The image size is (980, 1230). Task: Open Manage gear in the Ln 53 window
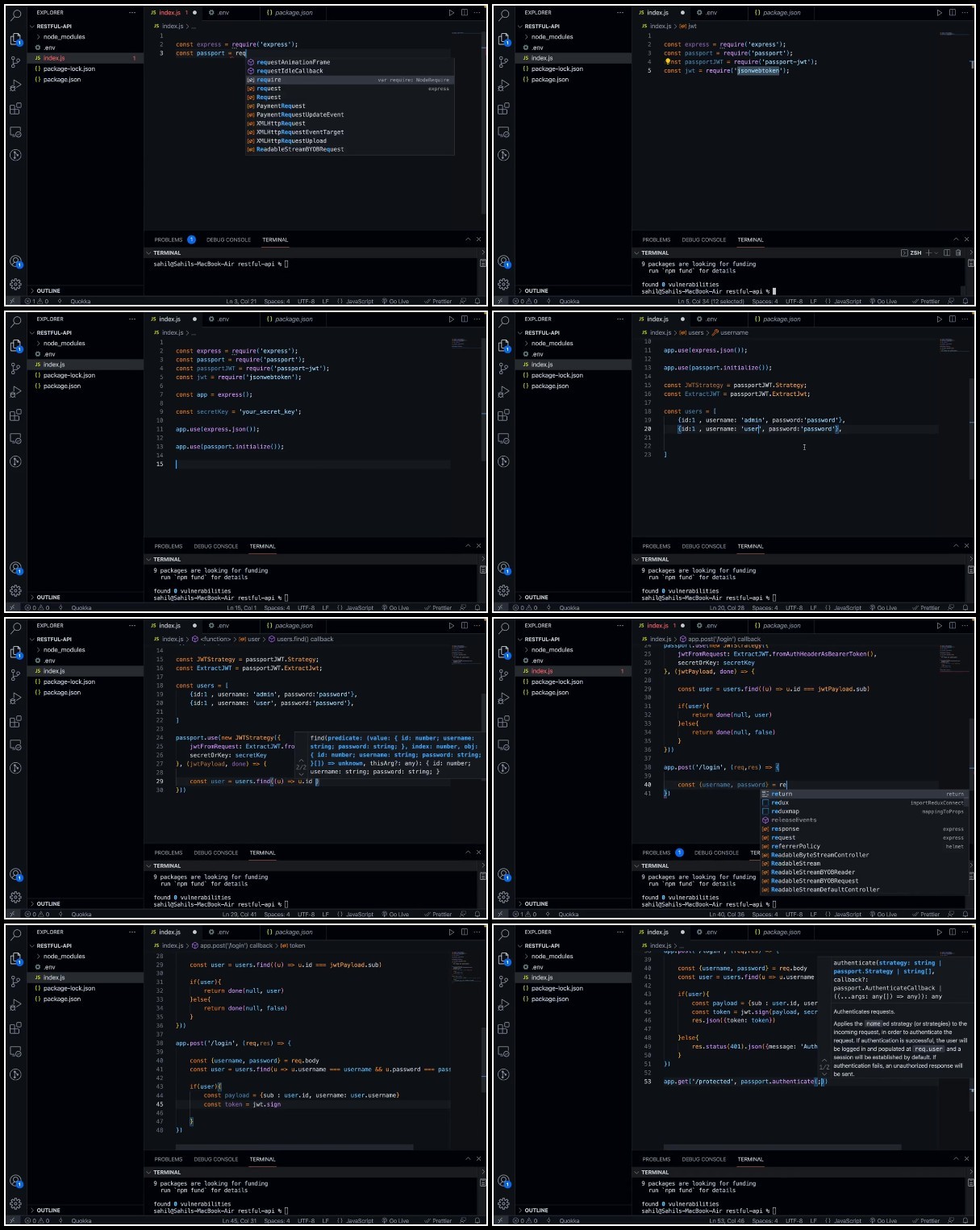tap(503, 1203)
